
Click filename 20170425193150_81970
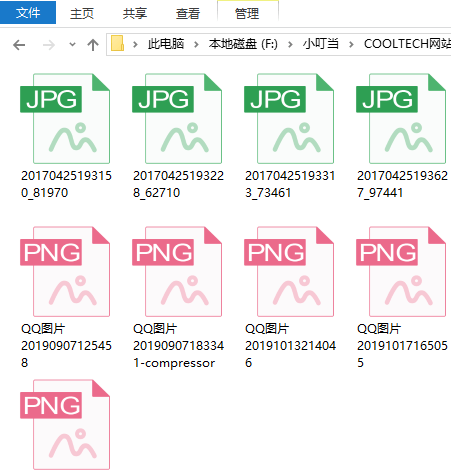(x=66, y=184)
